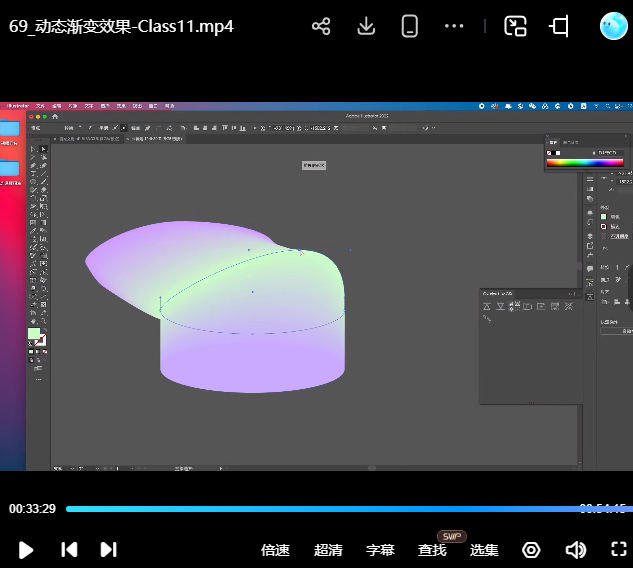This screenshot has width=633, height=568.
Task: Mute the video with speaker icon
Action: click(x=575, y=550)
